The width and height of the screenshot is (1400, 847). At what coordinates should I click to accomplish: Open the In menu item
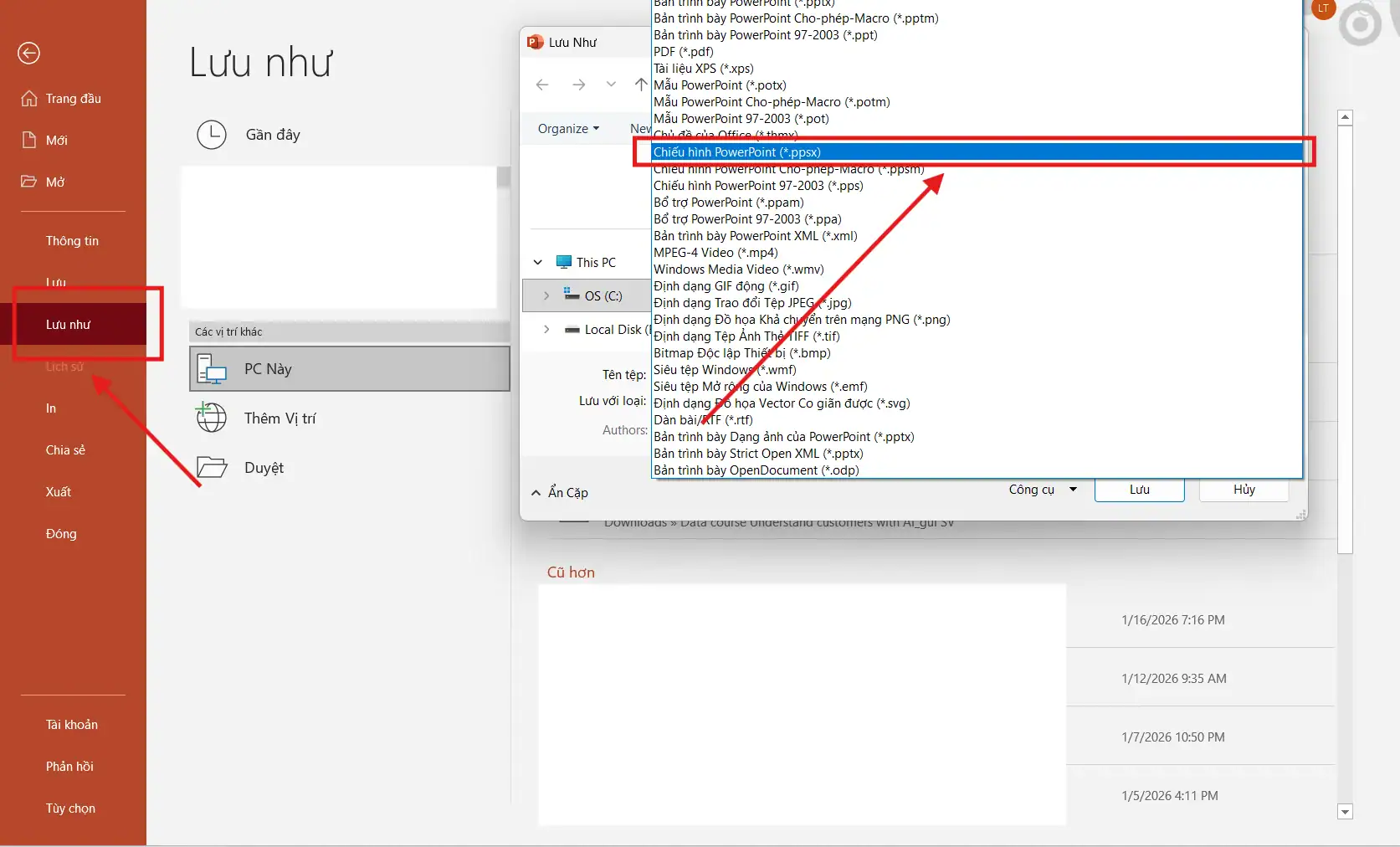point(50,408)
